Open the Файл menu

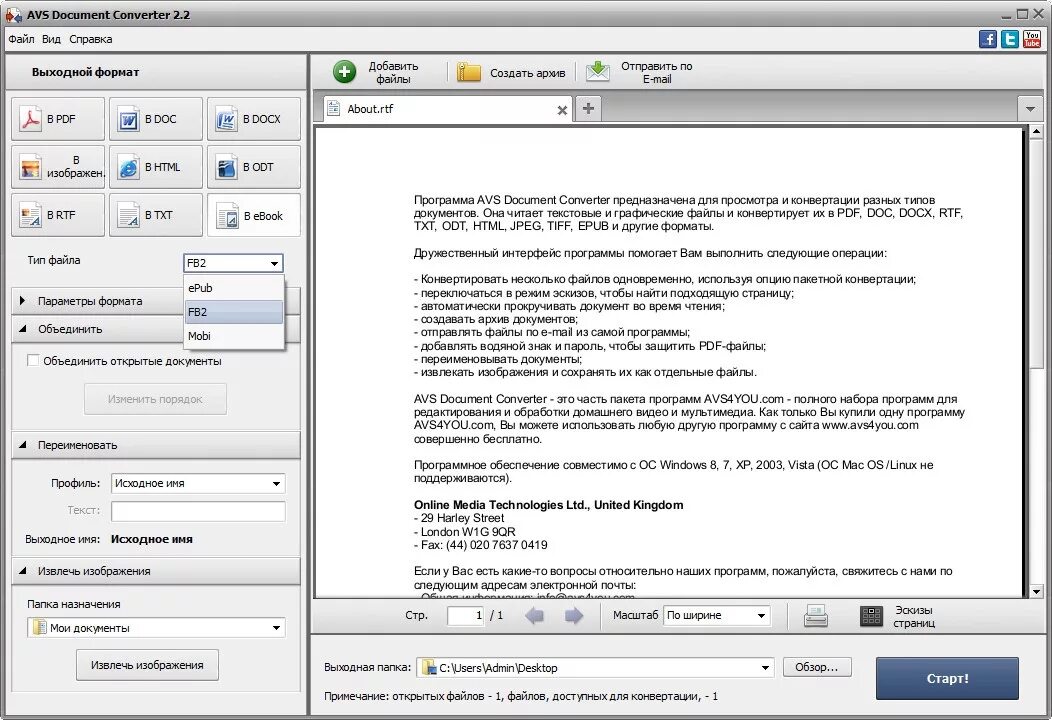[21, 39]
